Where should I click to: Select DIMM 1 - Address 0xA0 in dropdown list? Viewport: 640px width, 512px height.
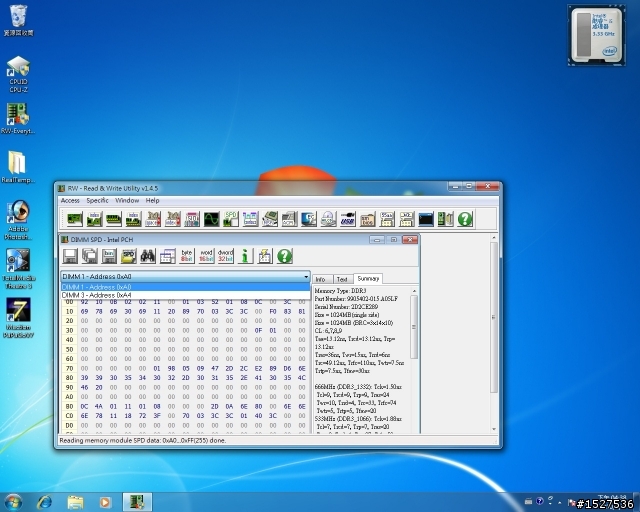tap(186, 287)
